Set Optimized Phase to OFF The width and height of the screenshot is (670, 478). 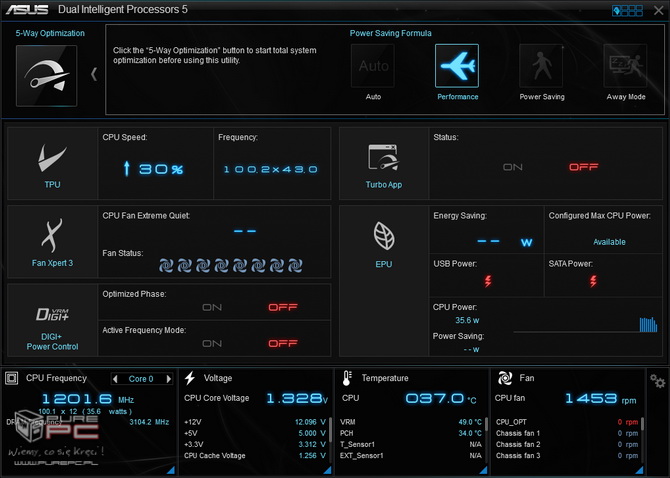(x=283, y=307)
